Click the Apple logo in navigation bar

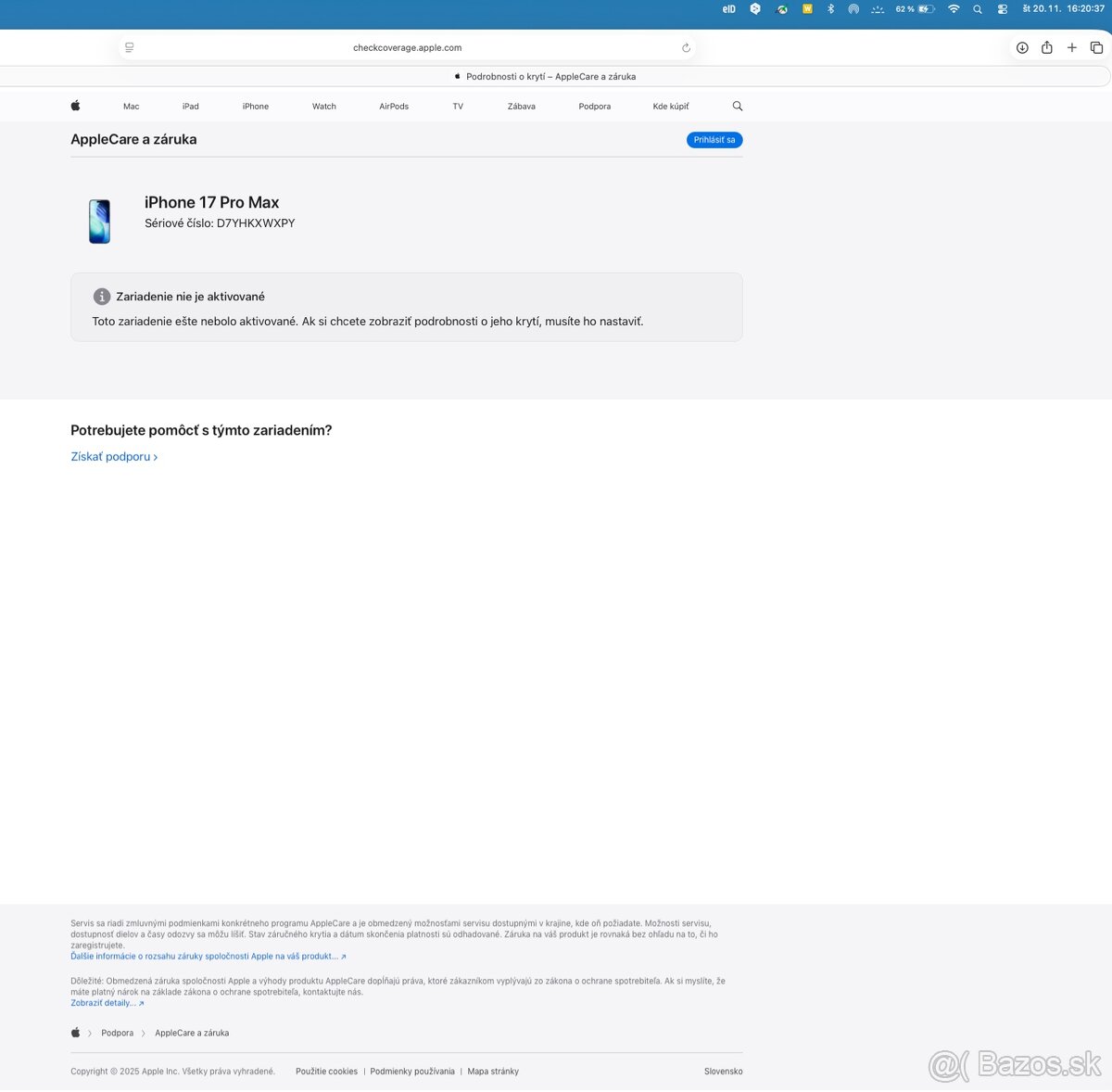[x=75, y=106]
